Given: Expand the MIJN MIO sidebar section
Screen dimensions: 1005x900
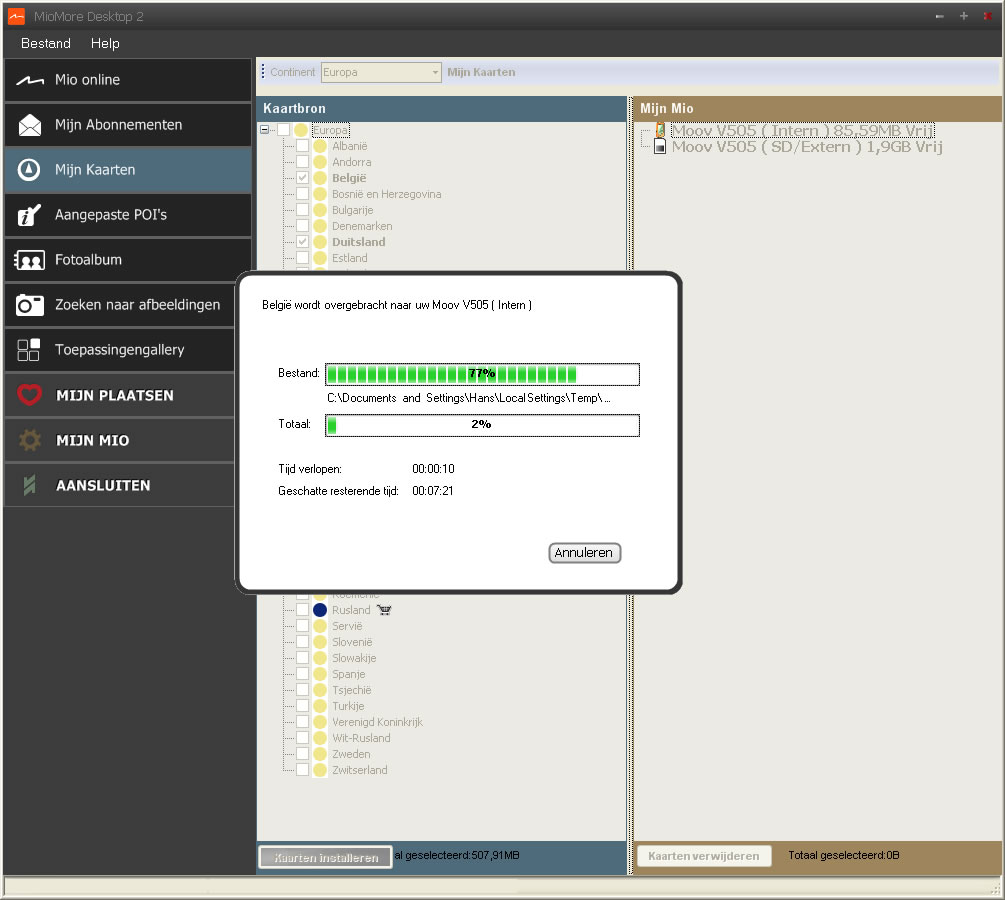Looking at the screenshot, I should [92, 441].
